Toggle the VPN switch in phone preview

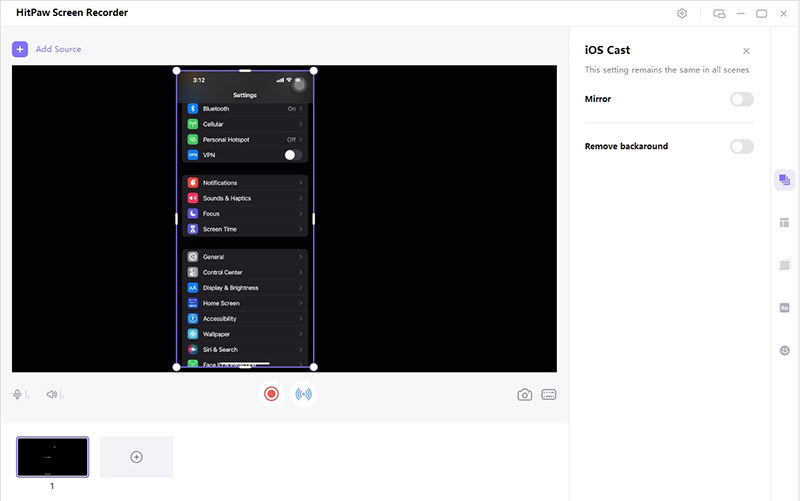(x=293, y=155)
